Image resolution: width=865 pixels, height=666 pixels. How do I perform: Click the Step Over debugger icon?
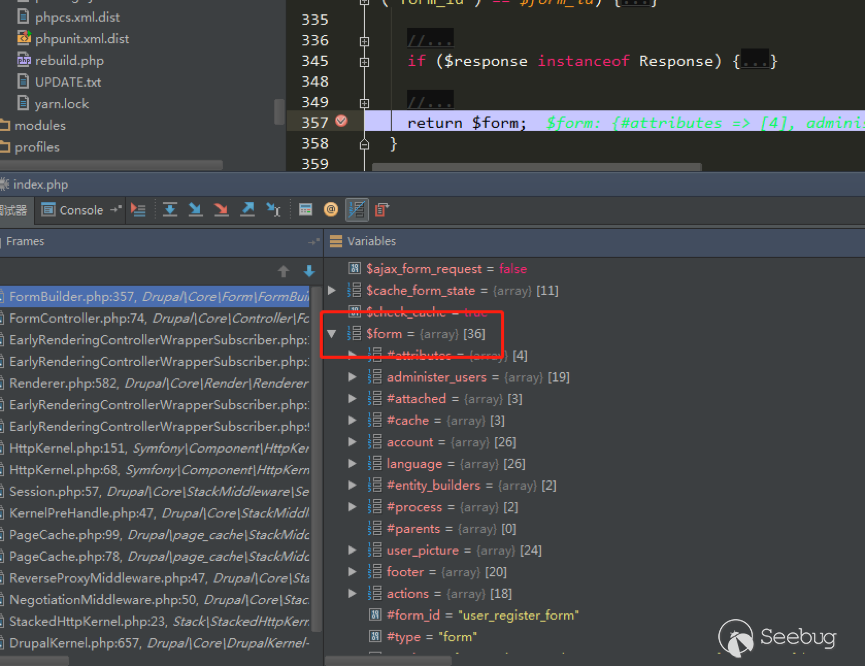pyautogui.click(x=170, y=210)
